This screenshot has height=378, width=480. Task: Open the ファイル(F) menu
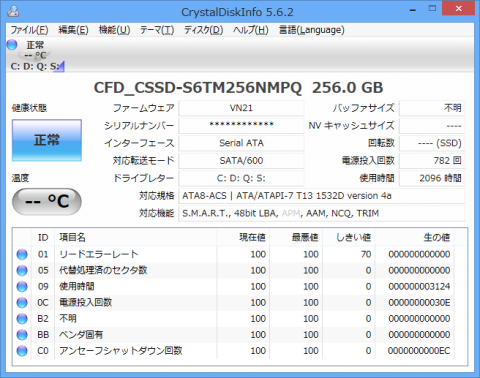tap(29, 30)
